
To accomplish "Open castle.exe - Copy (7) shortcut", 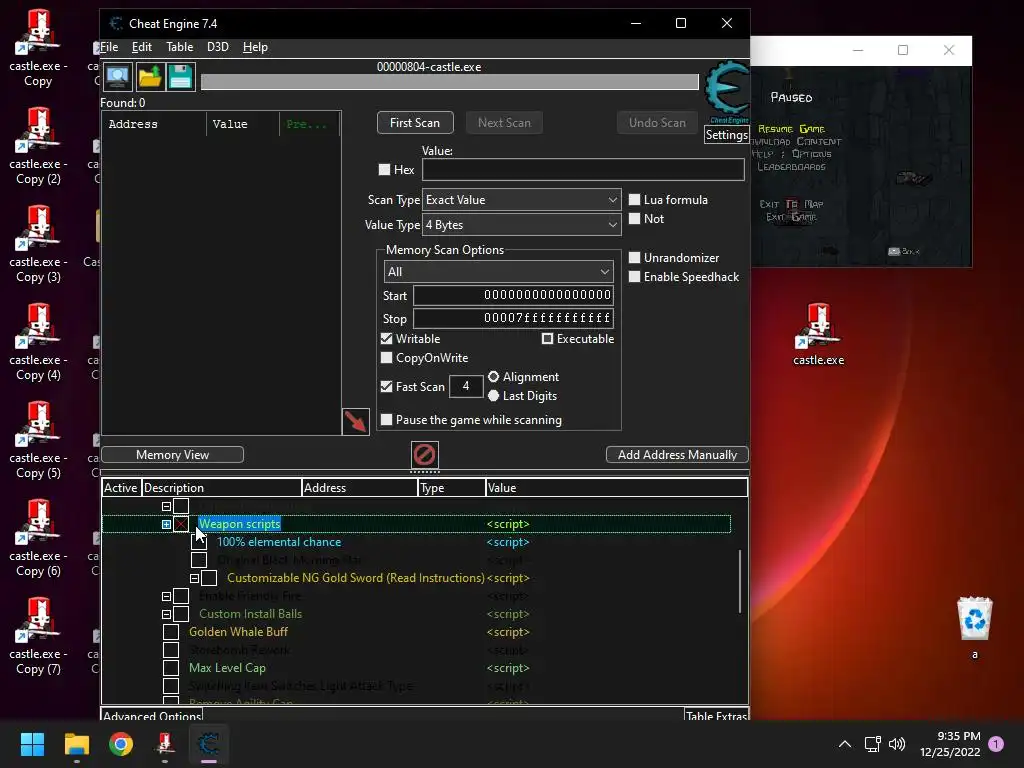I will click(38, 637).
